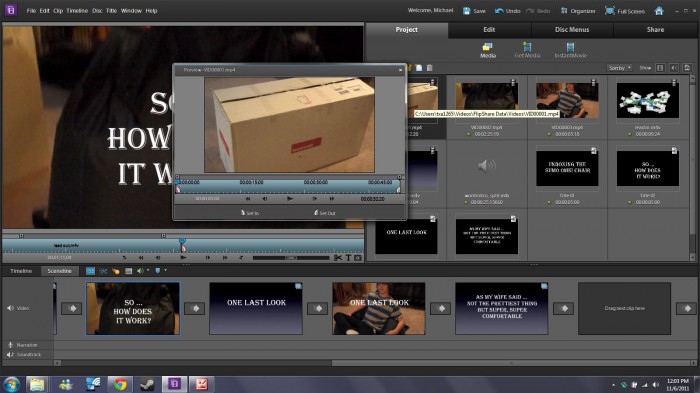
Task: Expand the markers dropdown arrow
Action: (x=166, y=270)
